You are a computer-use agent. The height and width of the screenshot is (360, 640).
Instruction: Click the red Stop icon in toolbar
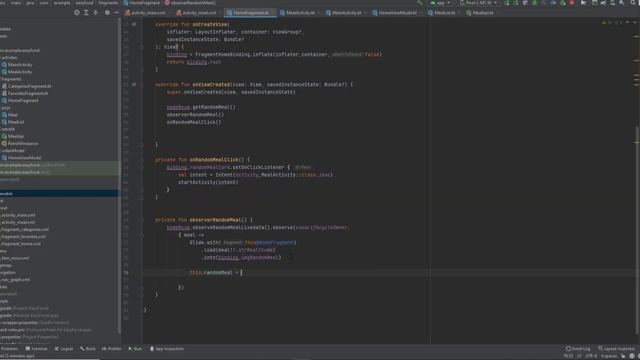[572, 3]
